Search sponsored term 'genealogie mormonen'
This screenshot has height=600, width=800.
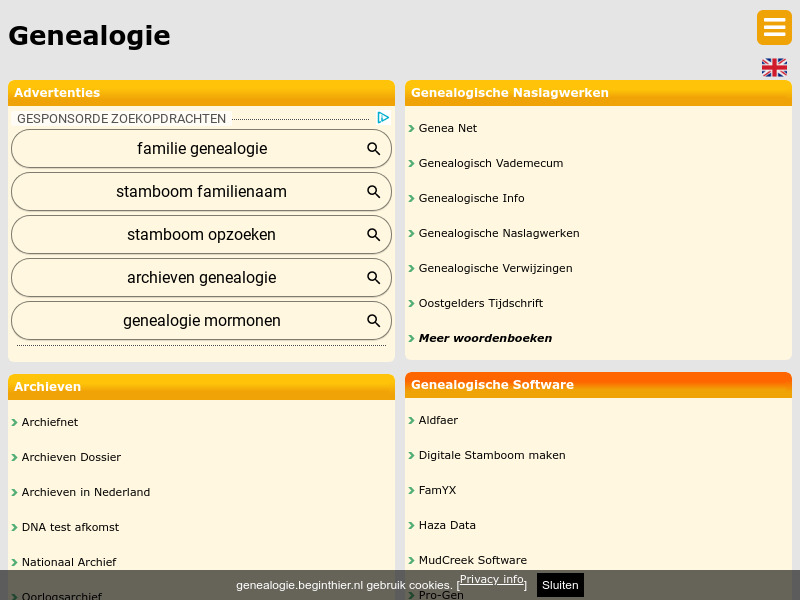point(202,320)
